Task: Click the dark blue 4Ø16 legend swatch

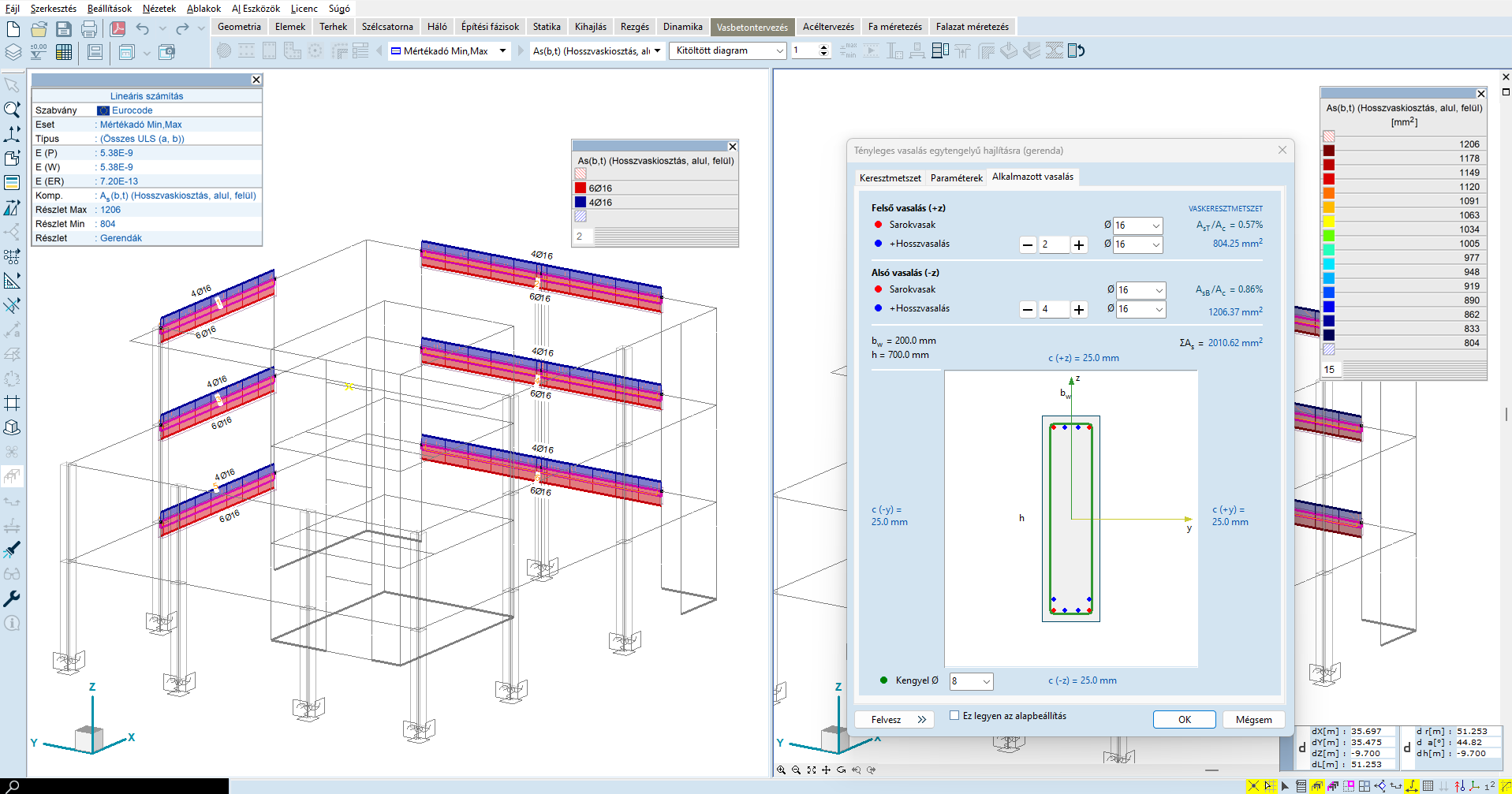Action: point(581,203)
